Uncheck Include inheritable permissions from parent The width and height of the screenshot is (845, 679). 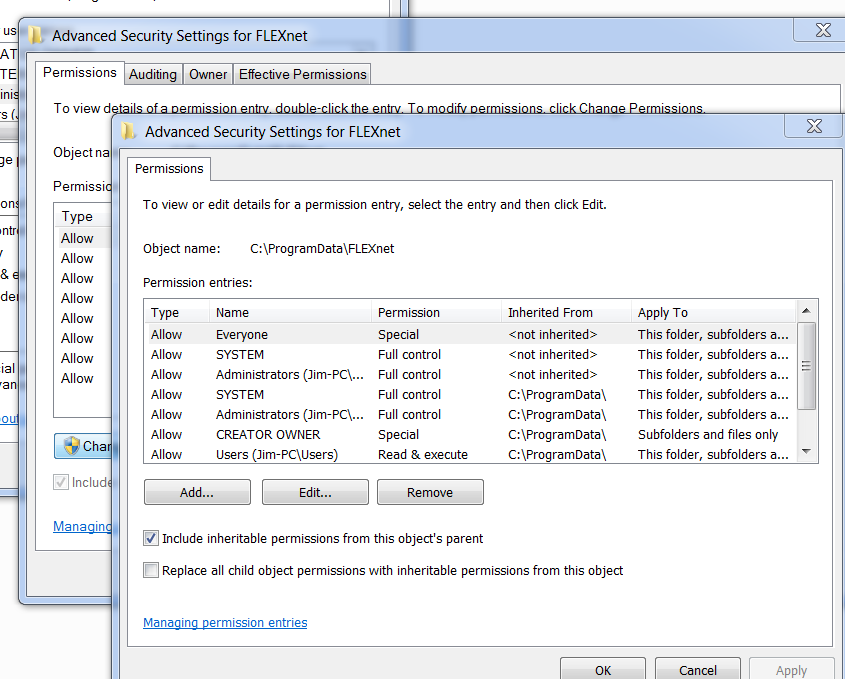tap(151, 538)
